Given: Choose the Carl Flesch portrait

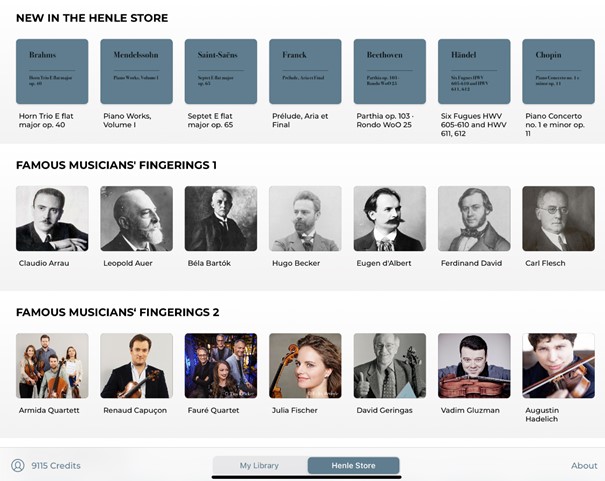Looking at the screenshot, I should coord(558,218).
